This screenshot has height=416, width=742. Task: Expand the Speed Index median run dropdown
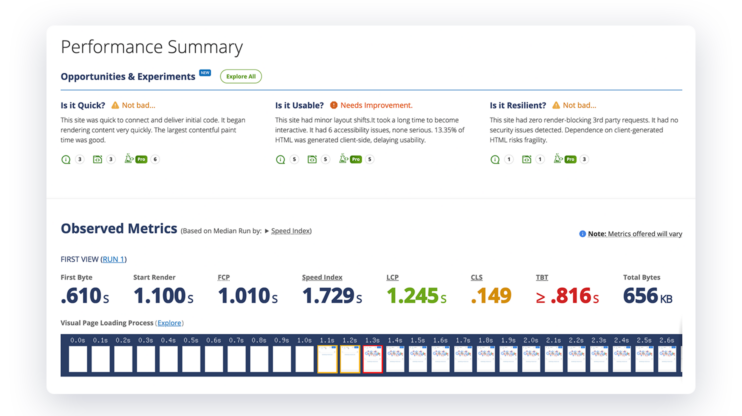click(288, 231)
